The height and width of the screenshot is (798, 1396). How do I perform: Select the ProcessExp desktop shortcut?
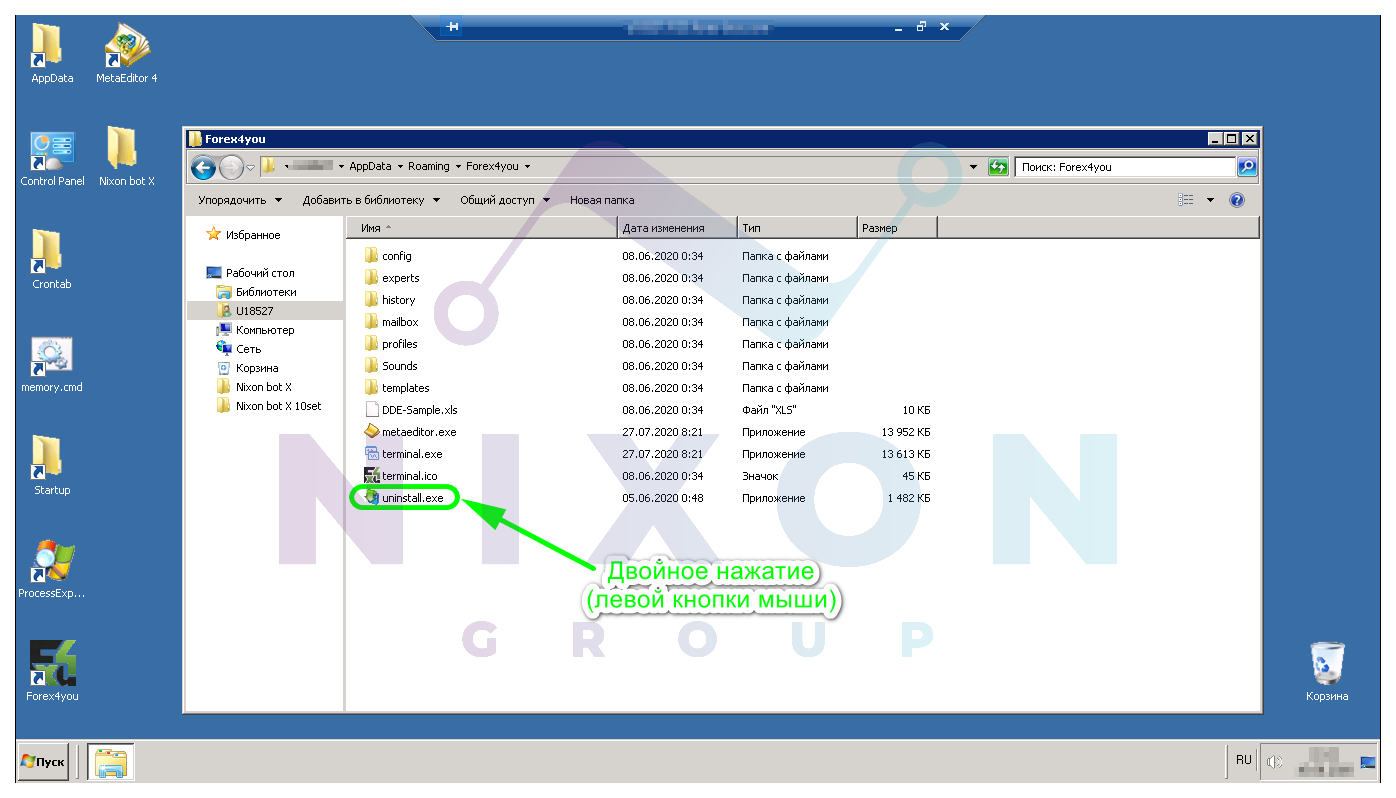[51, 567]
